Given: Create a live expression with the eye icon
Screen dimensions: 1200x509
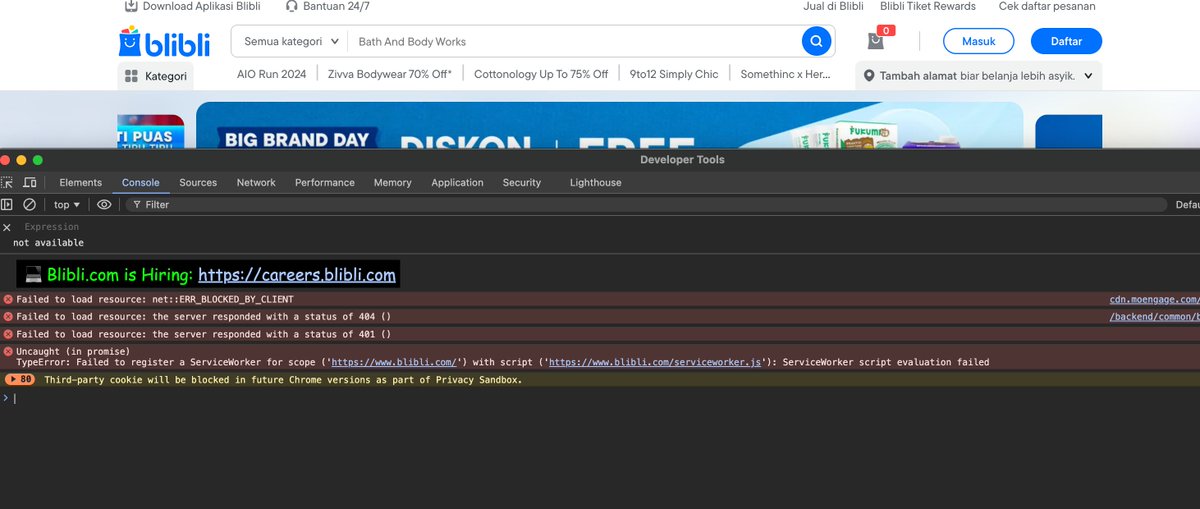Looking at the screenshot, I should [x=104, y=204].
